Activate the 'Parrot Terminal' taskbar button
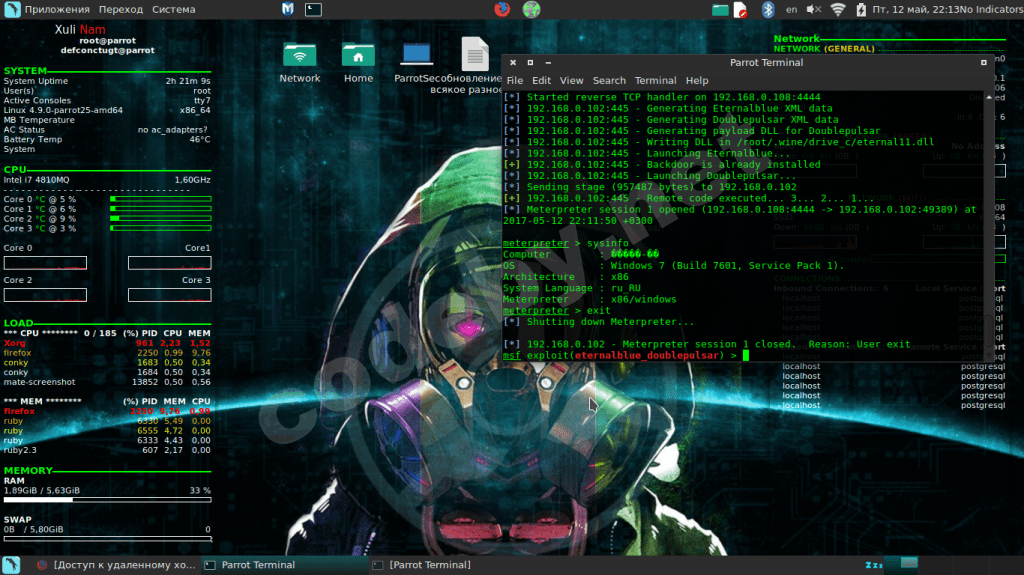Viewport: 1024px width, 575px height. [285, 565]
